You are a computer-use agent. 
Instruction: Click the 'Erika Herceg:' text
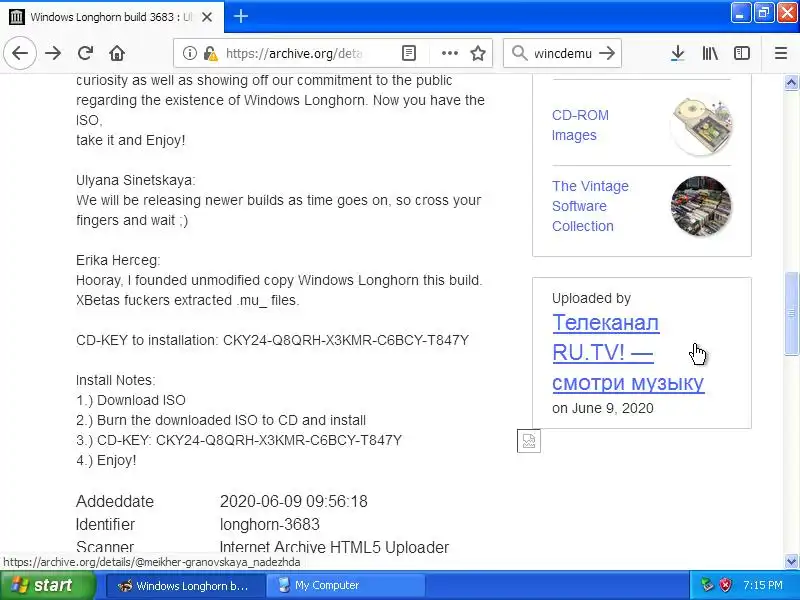click(118, 260)
